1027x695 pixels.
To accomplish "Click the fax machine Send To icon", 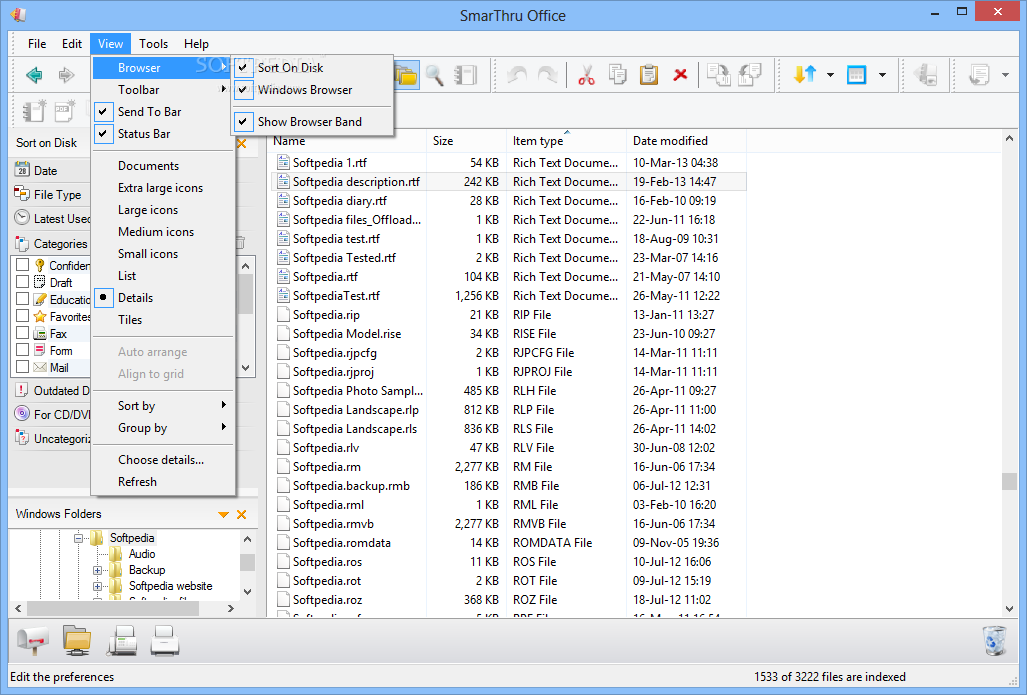I will (122, 641).
